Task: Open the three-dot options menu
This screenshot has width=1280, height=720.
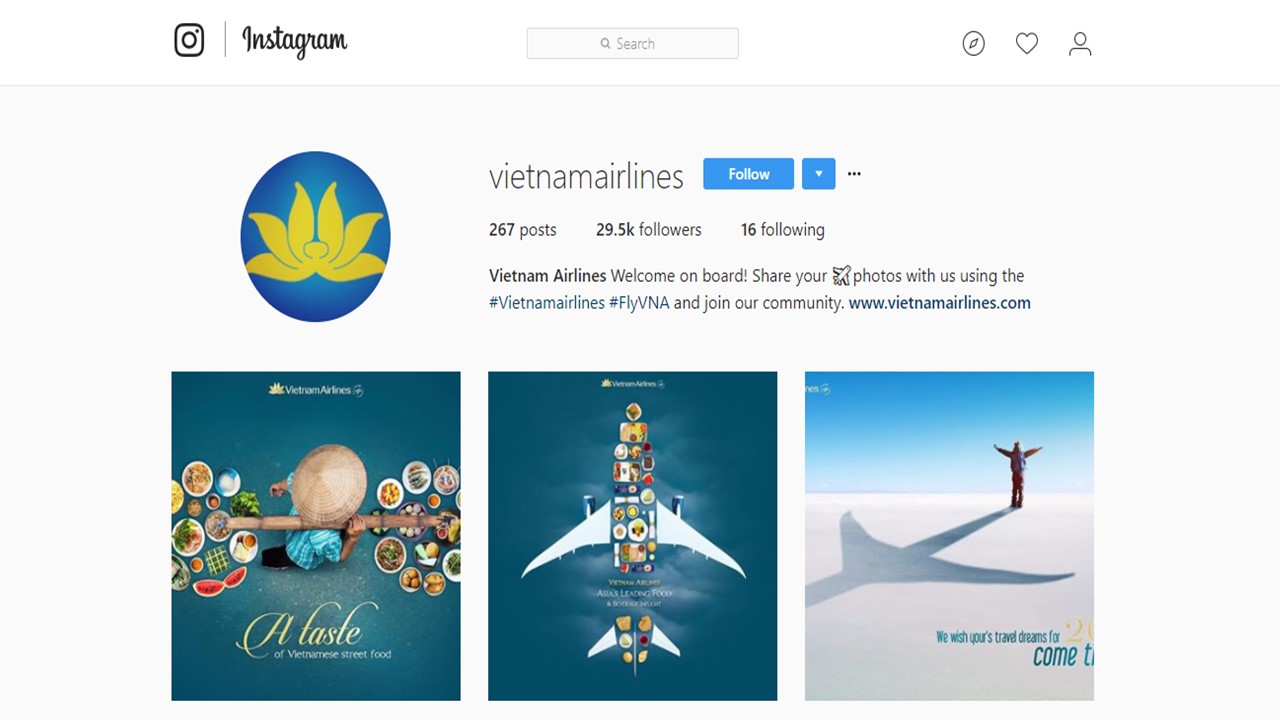Action: coord(854,174)
